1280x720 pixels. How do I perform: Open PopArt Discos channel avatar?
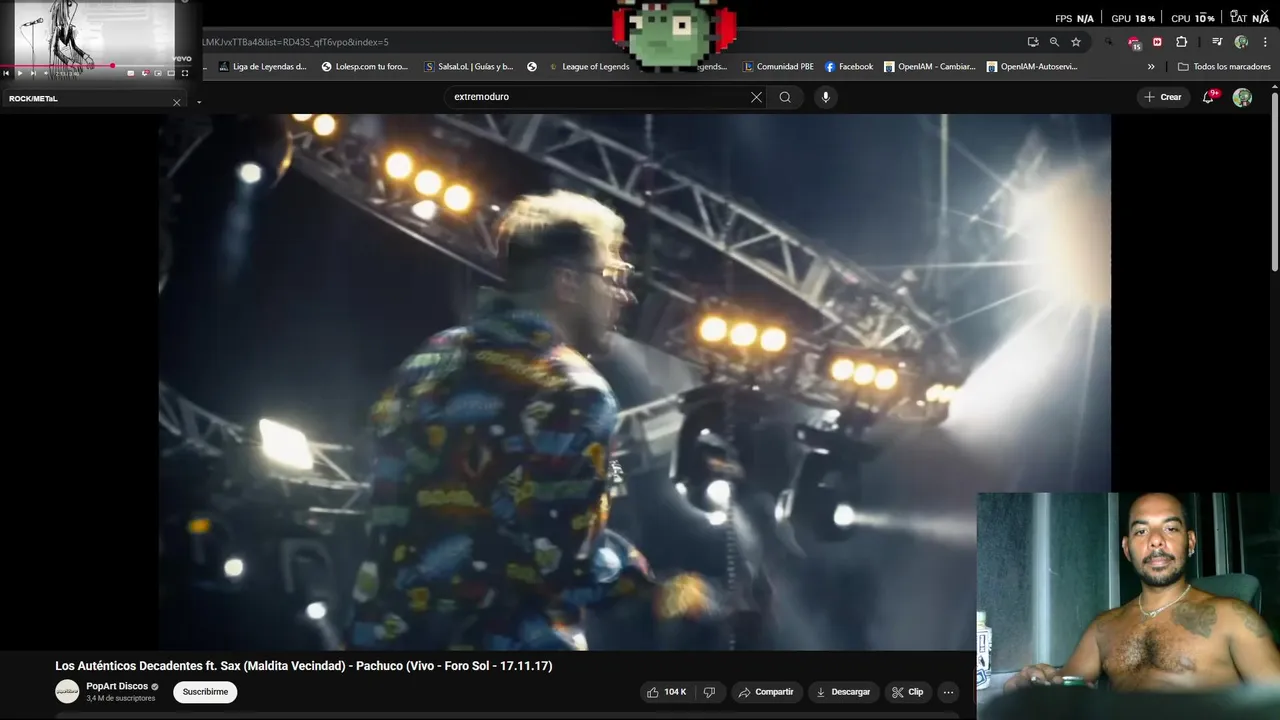[67, 691]
